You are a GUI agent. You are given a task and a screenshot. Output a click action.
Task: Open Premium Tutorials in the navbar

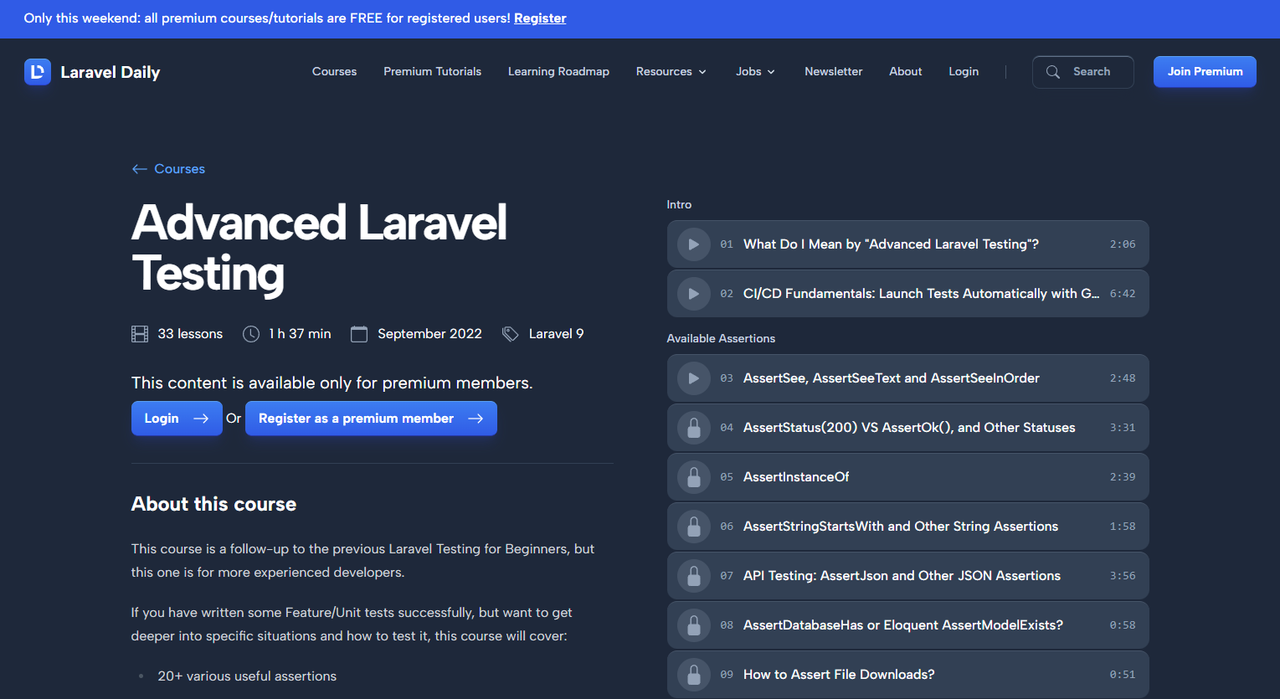[432, 72]
